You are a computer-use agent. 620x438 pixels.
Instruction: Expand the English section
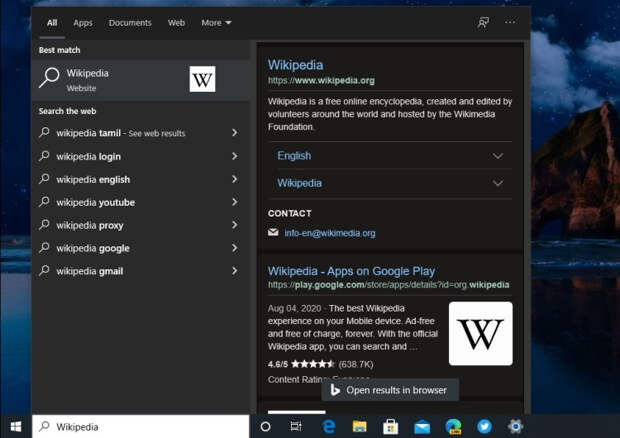click(x=498, y=156)
